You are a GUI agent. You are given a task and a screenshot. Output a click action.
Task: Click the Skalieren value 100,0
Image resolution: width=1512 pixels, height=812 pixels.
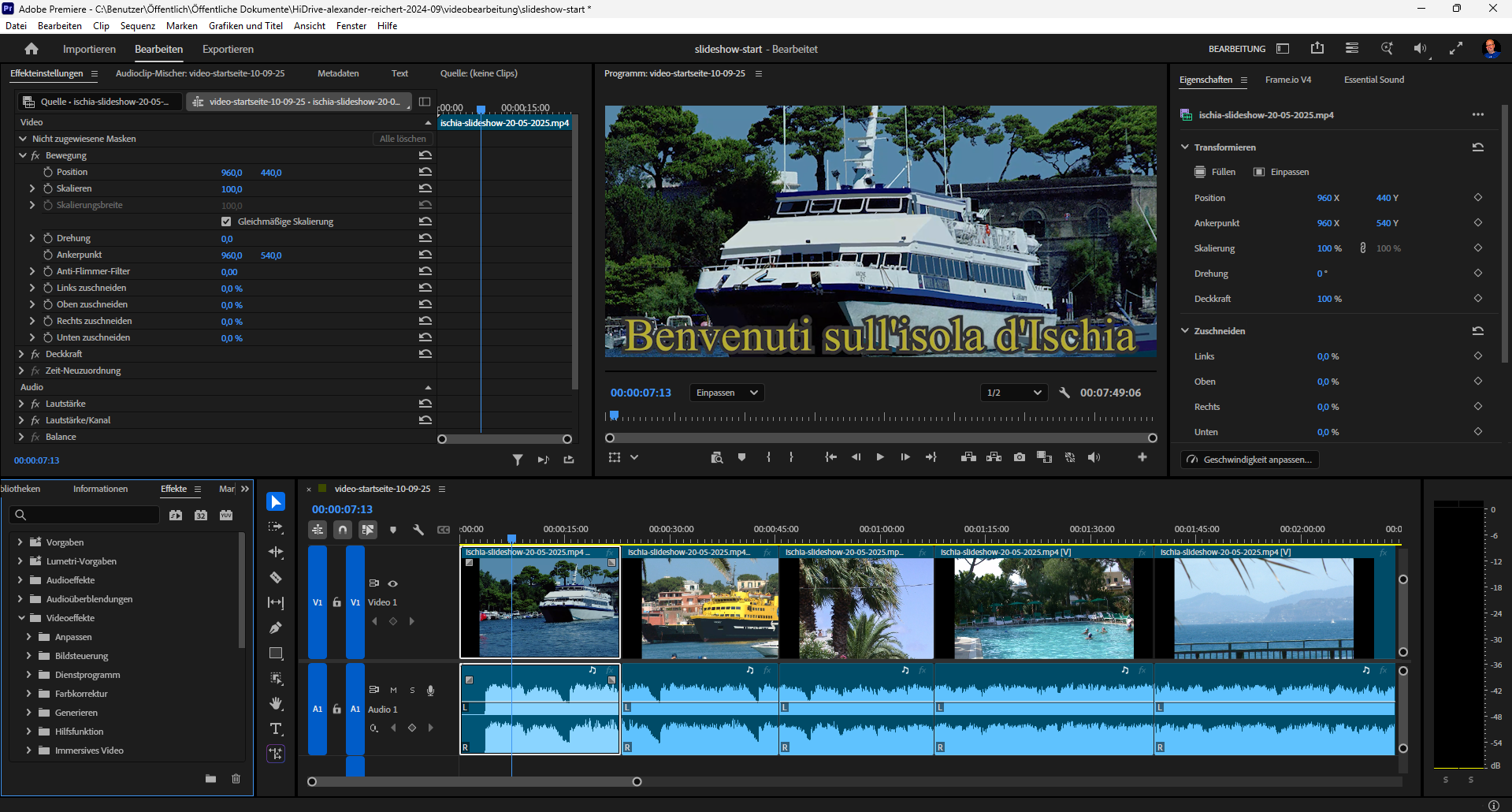click(x=232, y=189)
